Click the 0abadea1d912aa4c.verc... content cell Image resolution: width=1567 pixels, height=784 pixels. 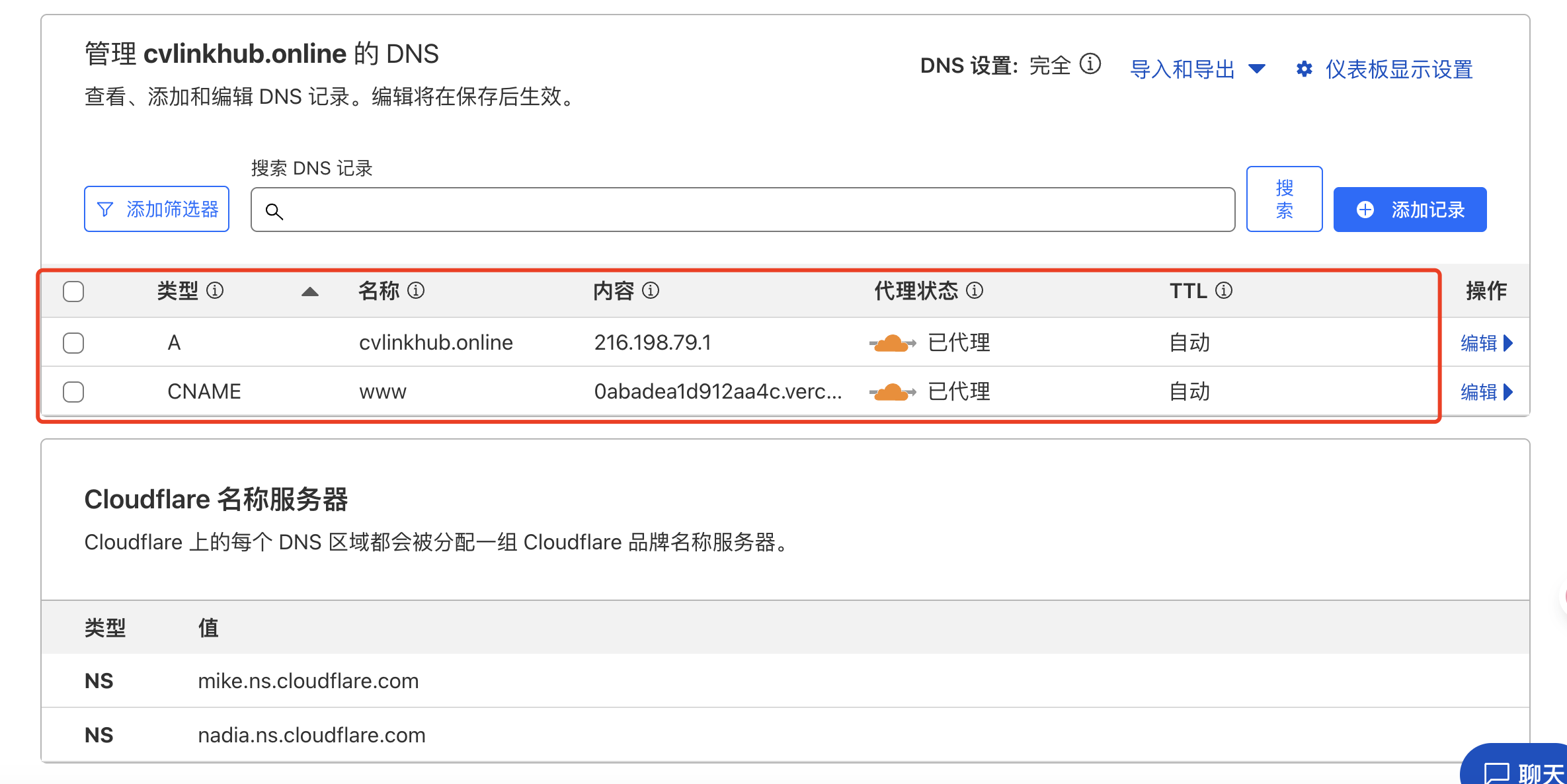point(718,391)
